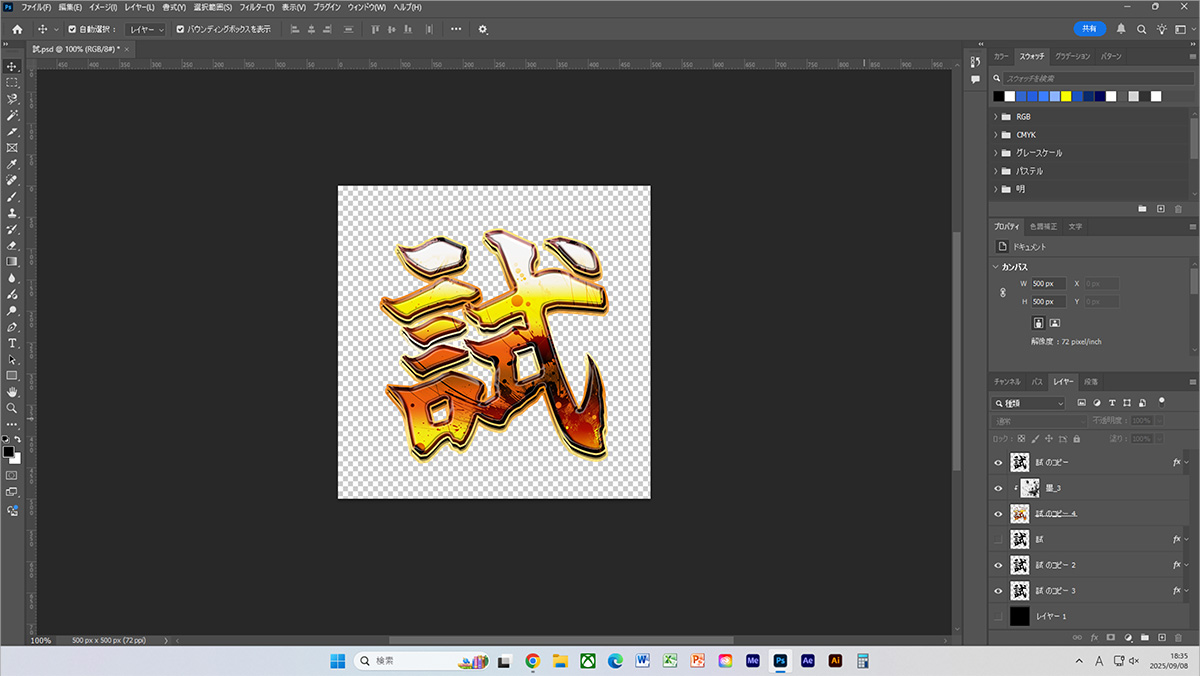Open the auto-select レイヤー dropdown
The width and height of the screenshot is (1200, 676).
(x=147, y=29)
